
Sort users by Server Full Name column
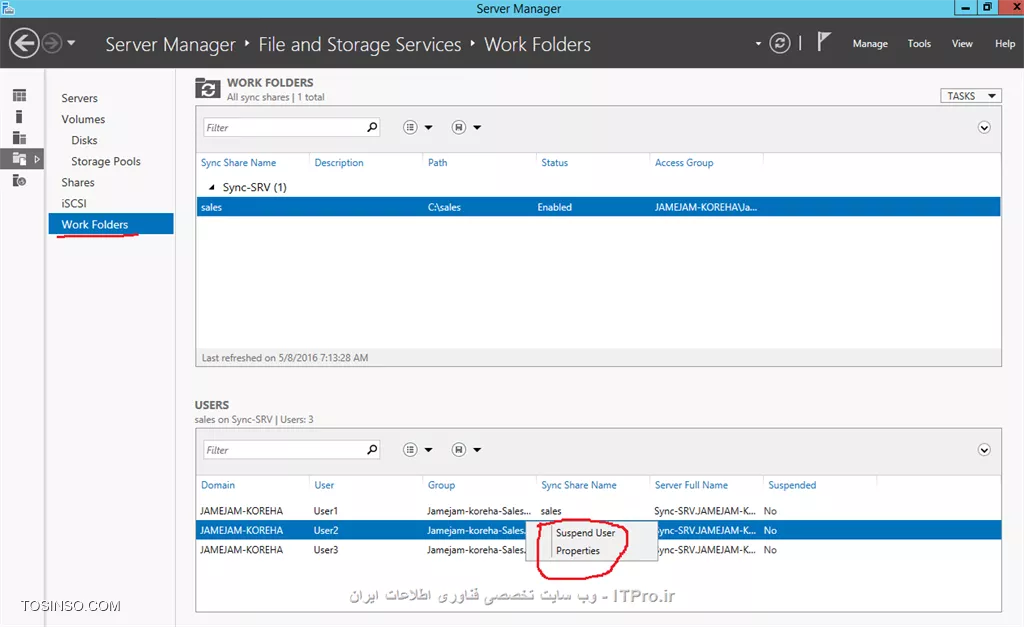pos(691,485)
